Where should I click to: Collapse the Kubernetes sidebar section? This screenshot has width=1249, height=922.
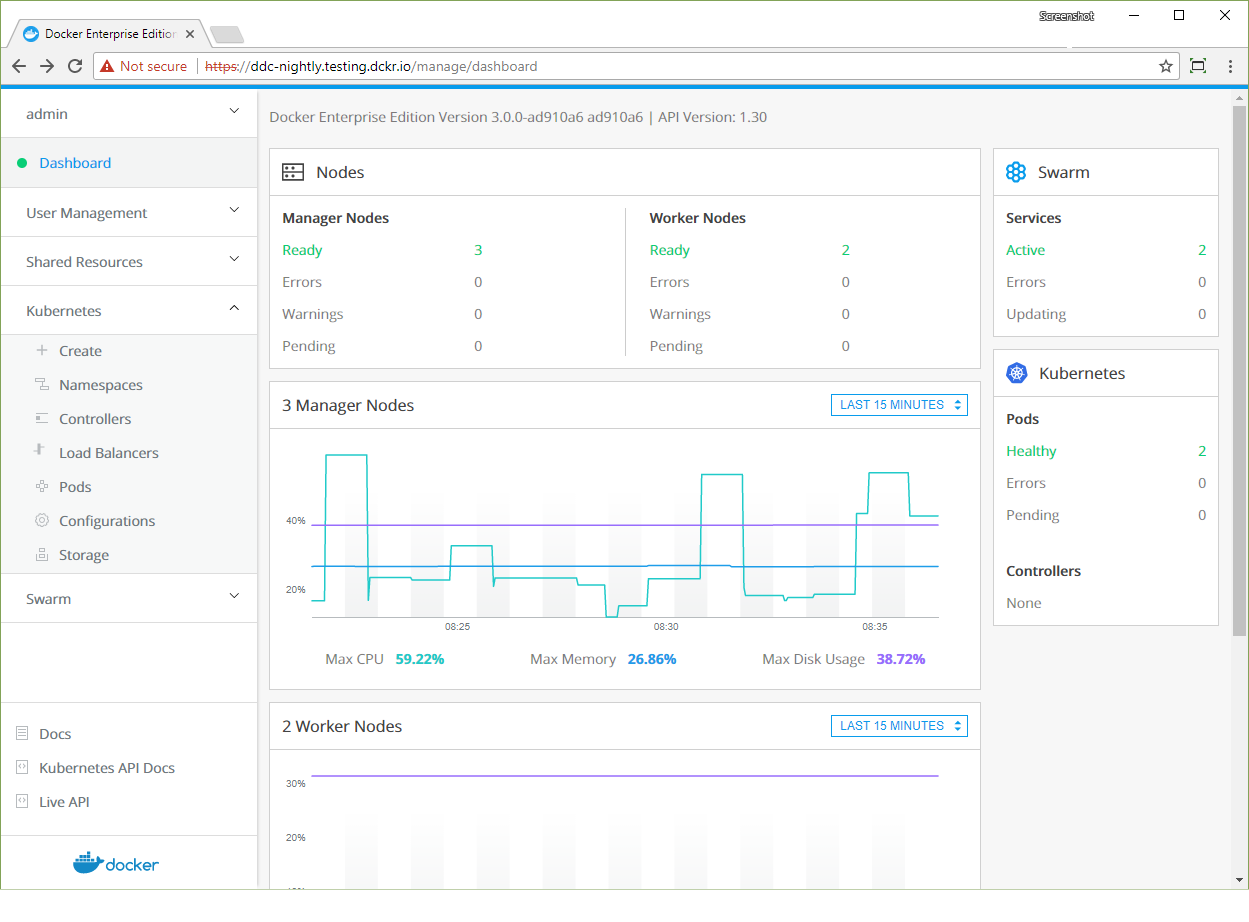(234, 310)
